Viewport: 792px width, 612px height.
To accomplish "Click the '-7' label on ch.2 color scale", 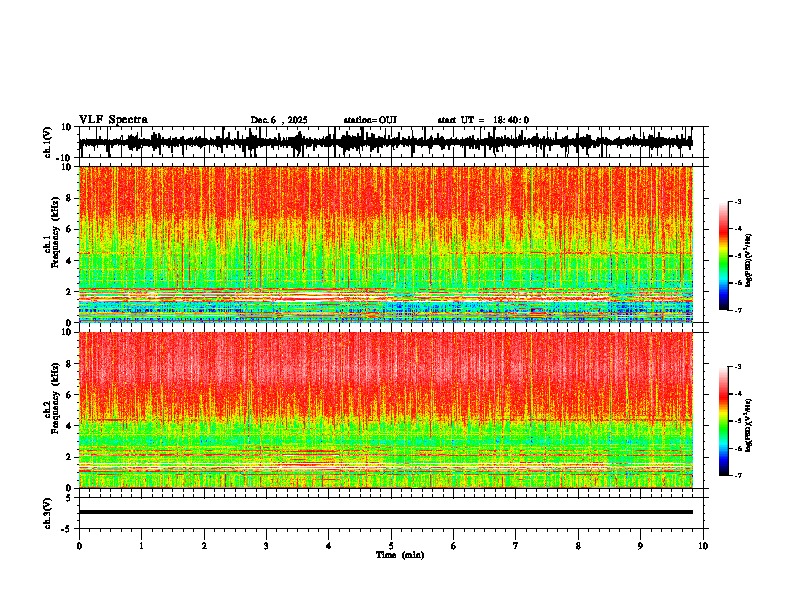I will click(738, 475).
